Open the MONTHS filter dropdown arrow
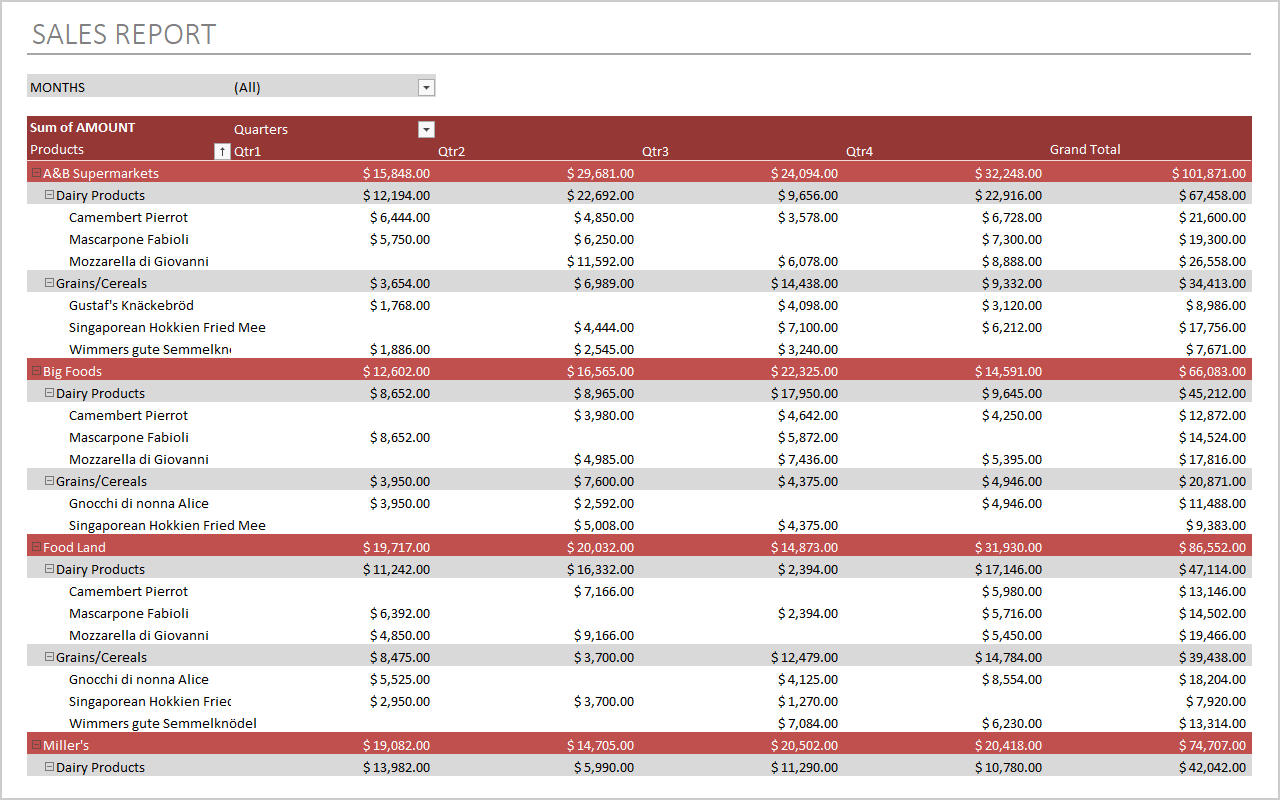 [x=427, y=88]
